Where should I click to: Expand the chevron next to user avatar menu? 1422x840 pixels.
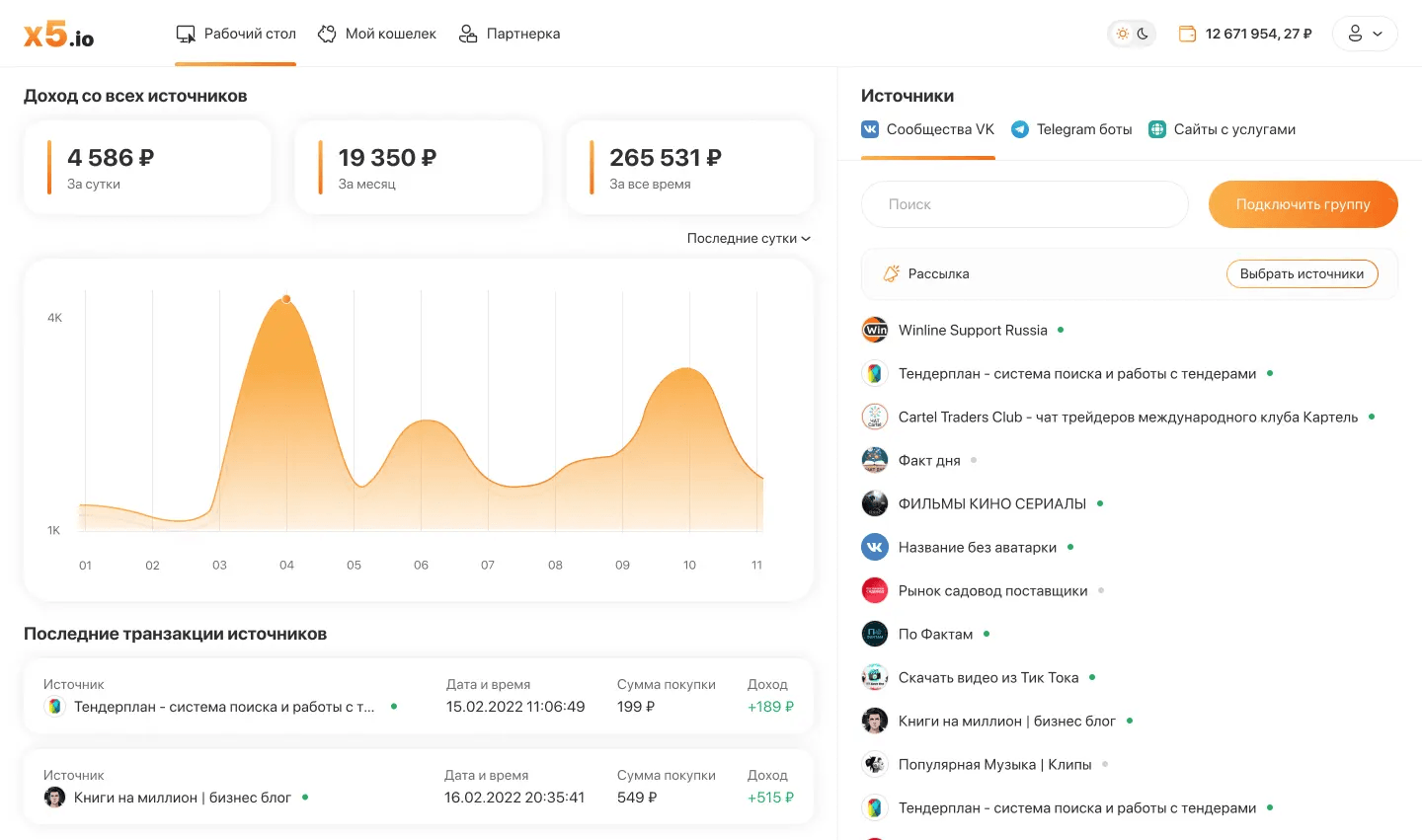[x=1377, y=33]
